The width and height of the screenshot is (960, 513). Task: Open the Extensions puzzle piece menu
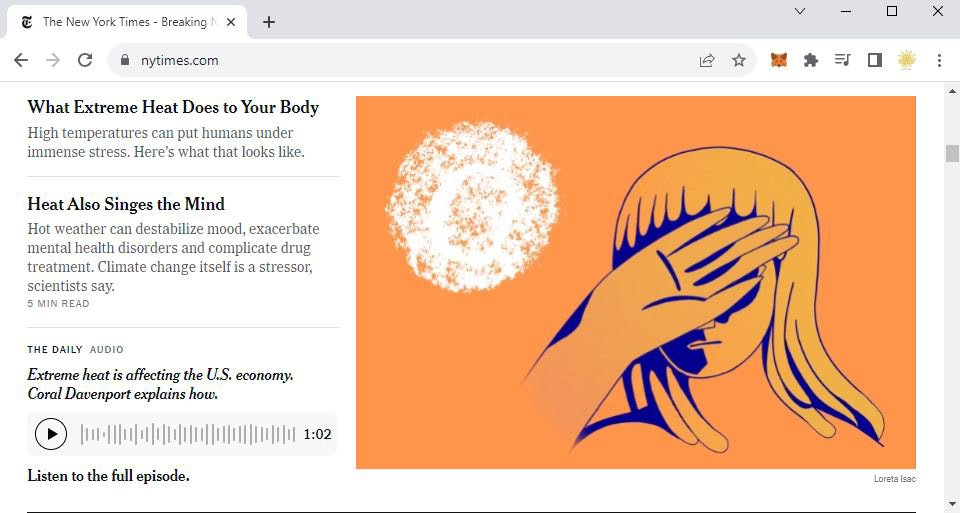(x=811, y=60)
